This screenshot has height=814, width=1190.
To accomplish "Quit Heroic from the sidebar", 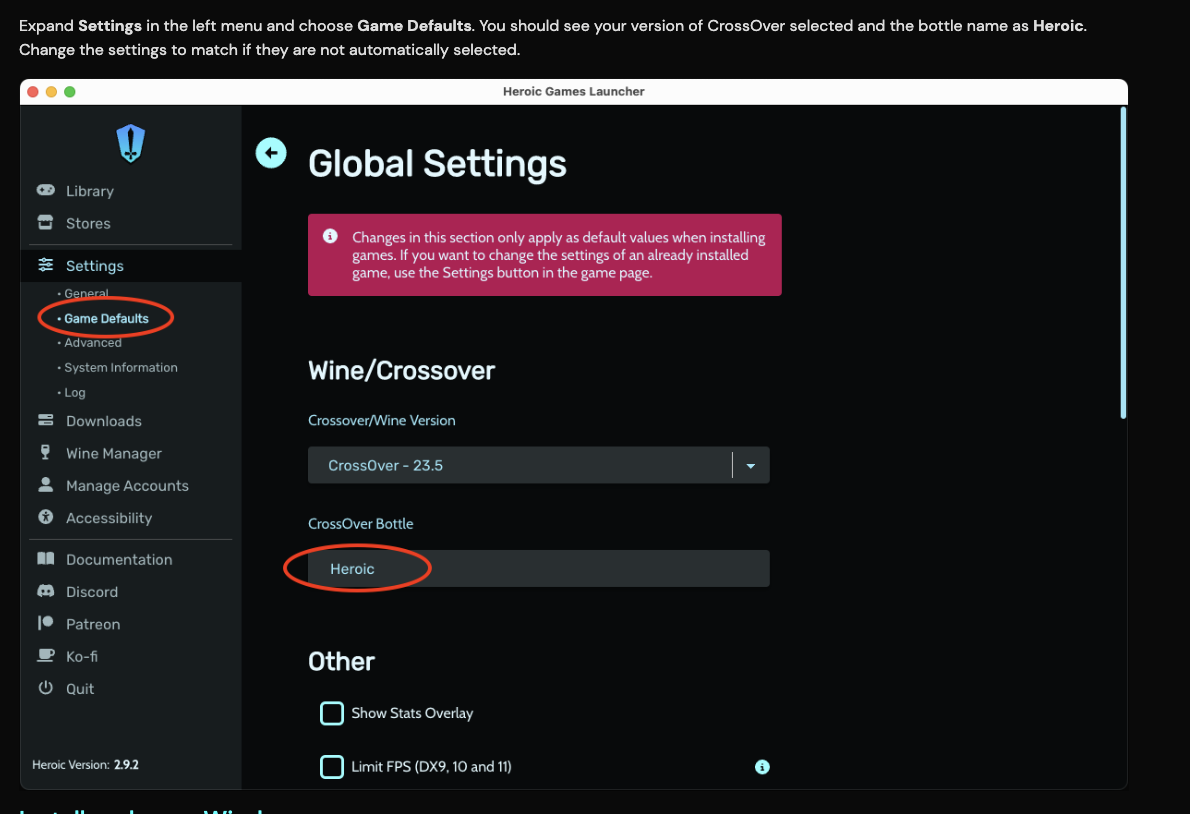I will pyautogui.click(x=80, y=689).
